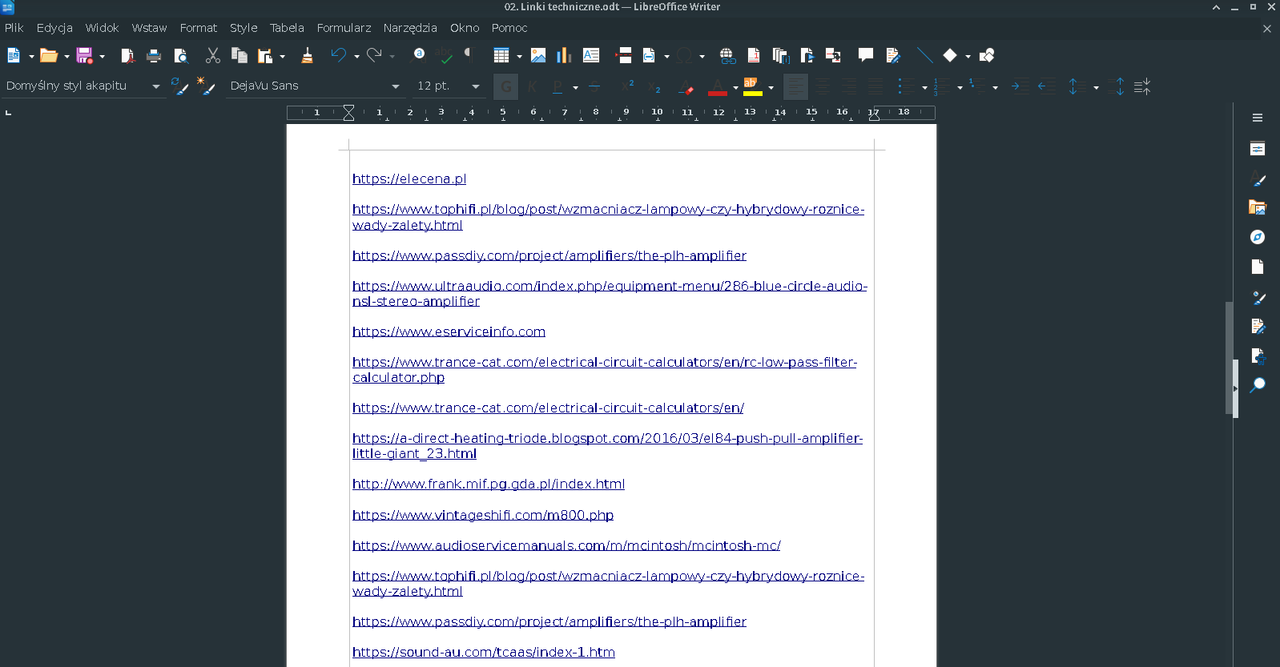Toggle superscript formatting
This screenshot has height=667, width=1280.
pyautogui.click(x=628, y=86)
